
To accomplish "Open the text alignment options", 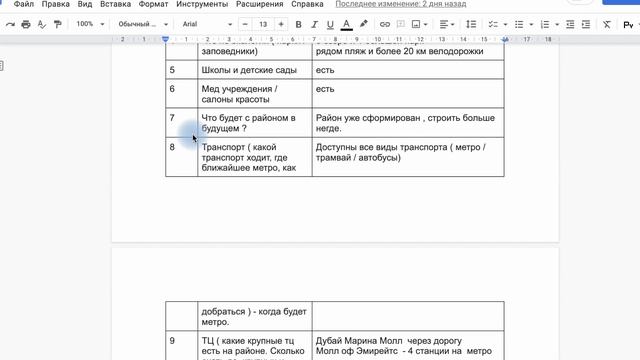I will click(447, 24).
